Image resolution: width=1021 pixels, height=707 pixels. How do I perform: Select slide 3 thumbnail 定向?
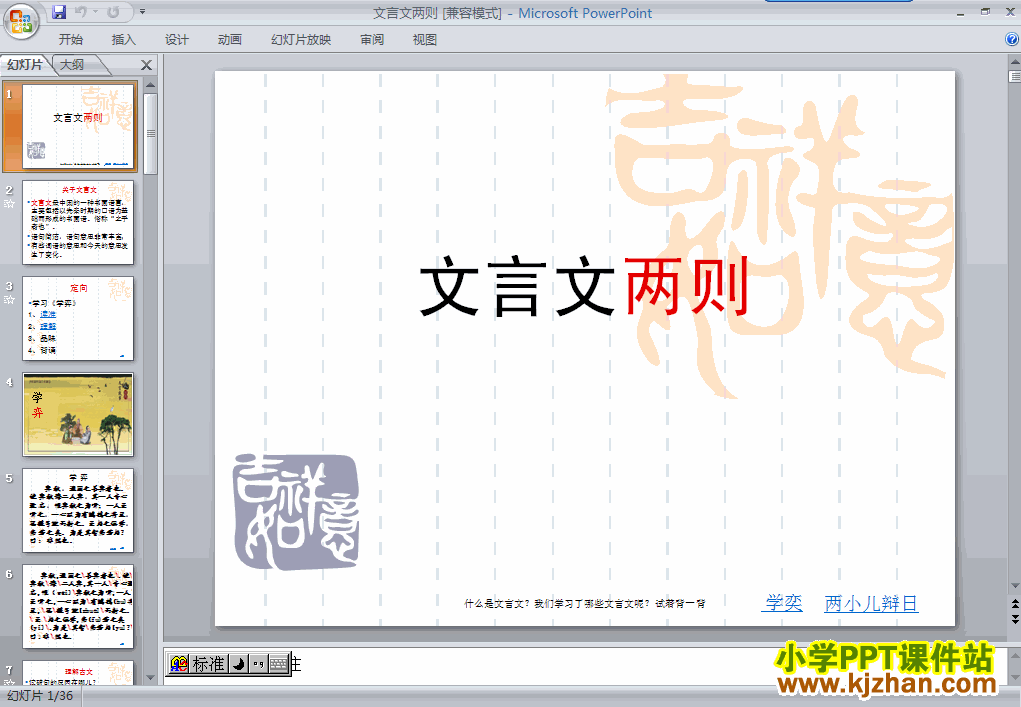(x=78, y=318)
